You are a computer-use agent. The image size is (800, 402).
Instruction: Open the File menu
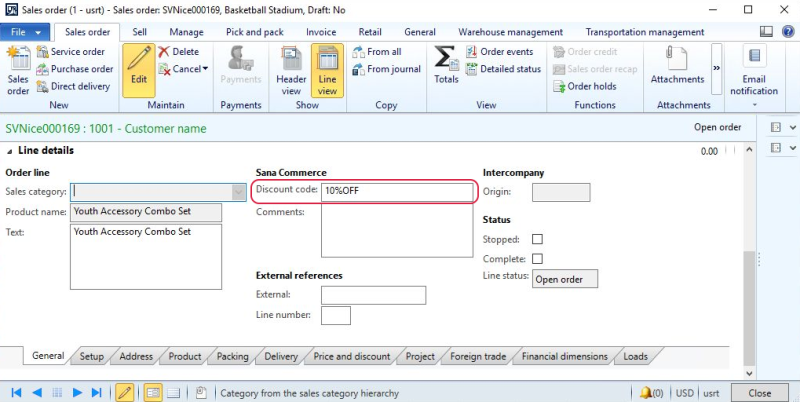pyautogui.click(x=20, y=32)
